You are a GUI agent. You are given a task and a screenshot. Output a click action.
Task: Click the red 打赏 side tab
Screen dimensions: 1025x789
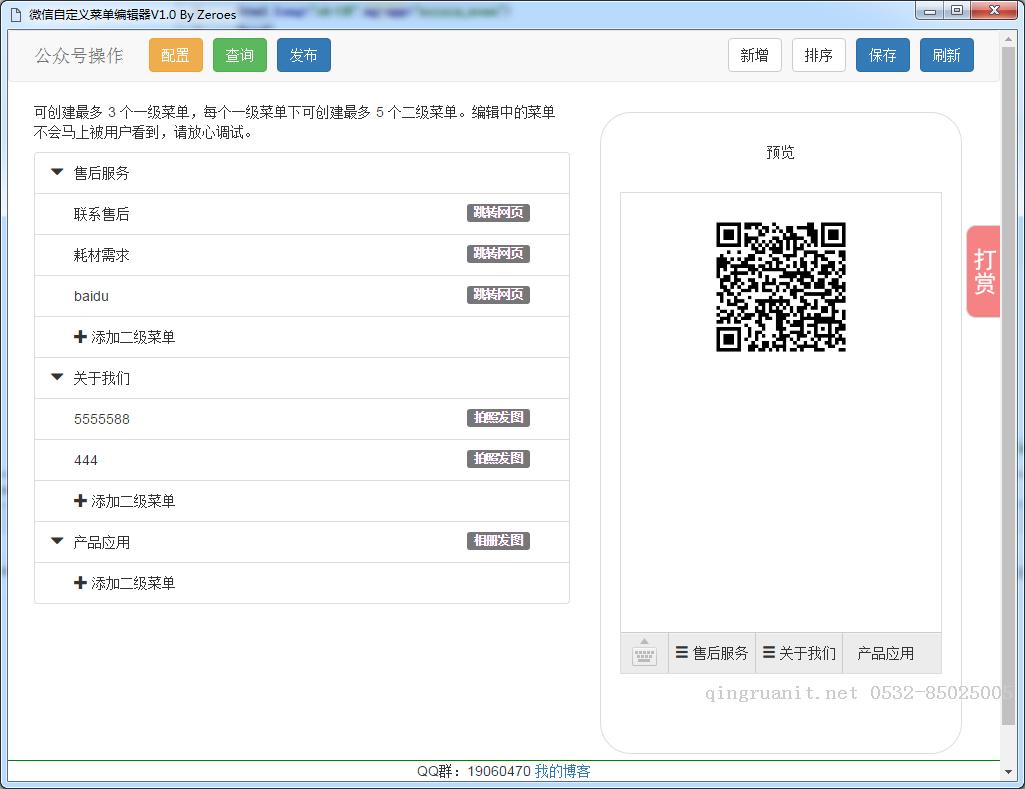coord(984,271)
